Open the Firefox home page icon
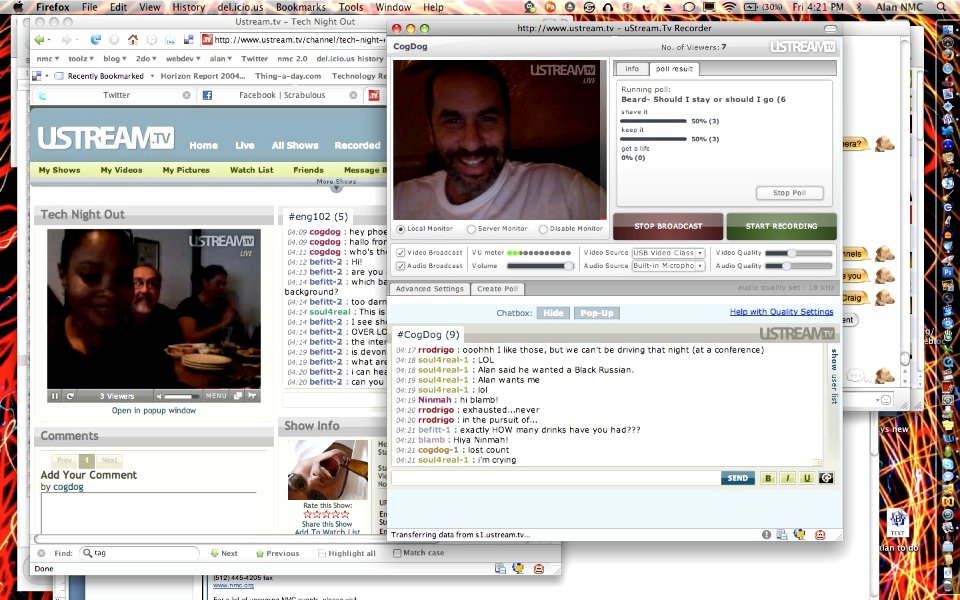 (132, 40)
